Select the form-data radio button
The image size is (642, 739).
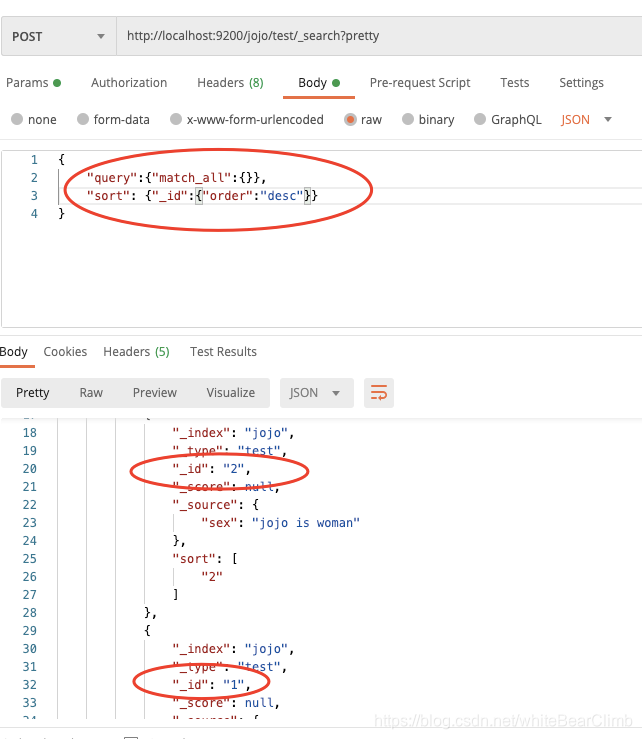coord(83,119)
